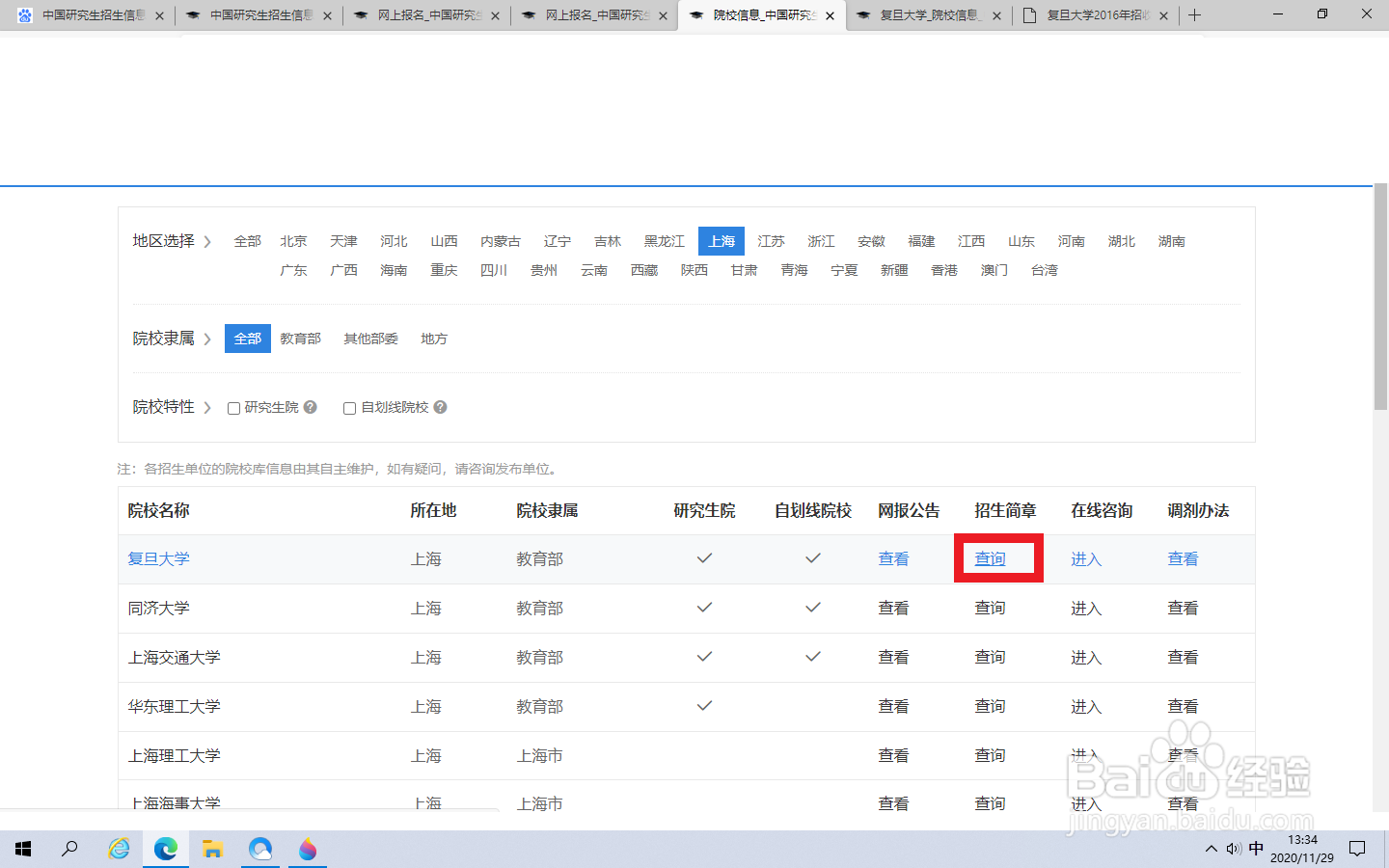Click 进入 在线咨询 for 华东理工大学
Screen dimensions: 1389x868
pyautogui.click(x=1086, y=707)
